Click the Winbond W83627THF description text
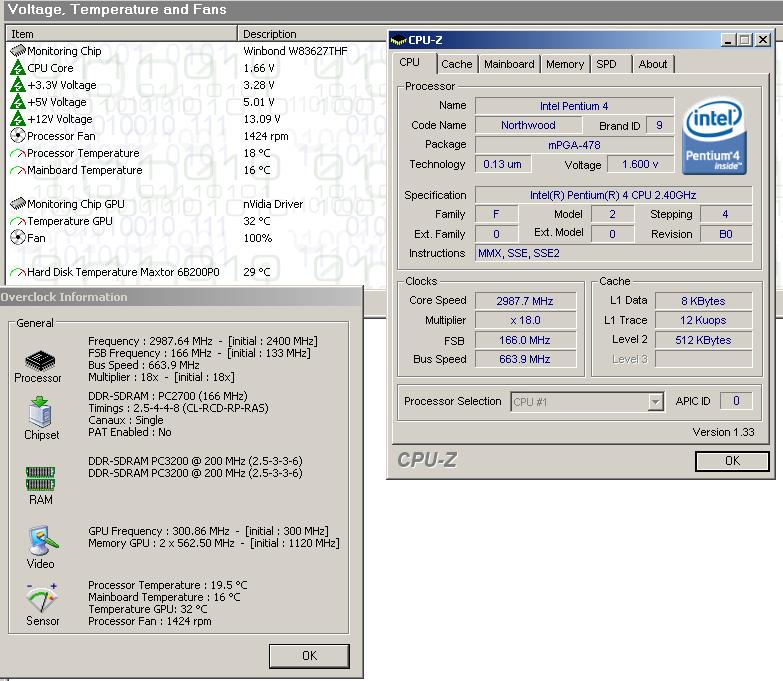 295,51
